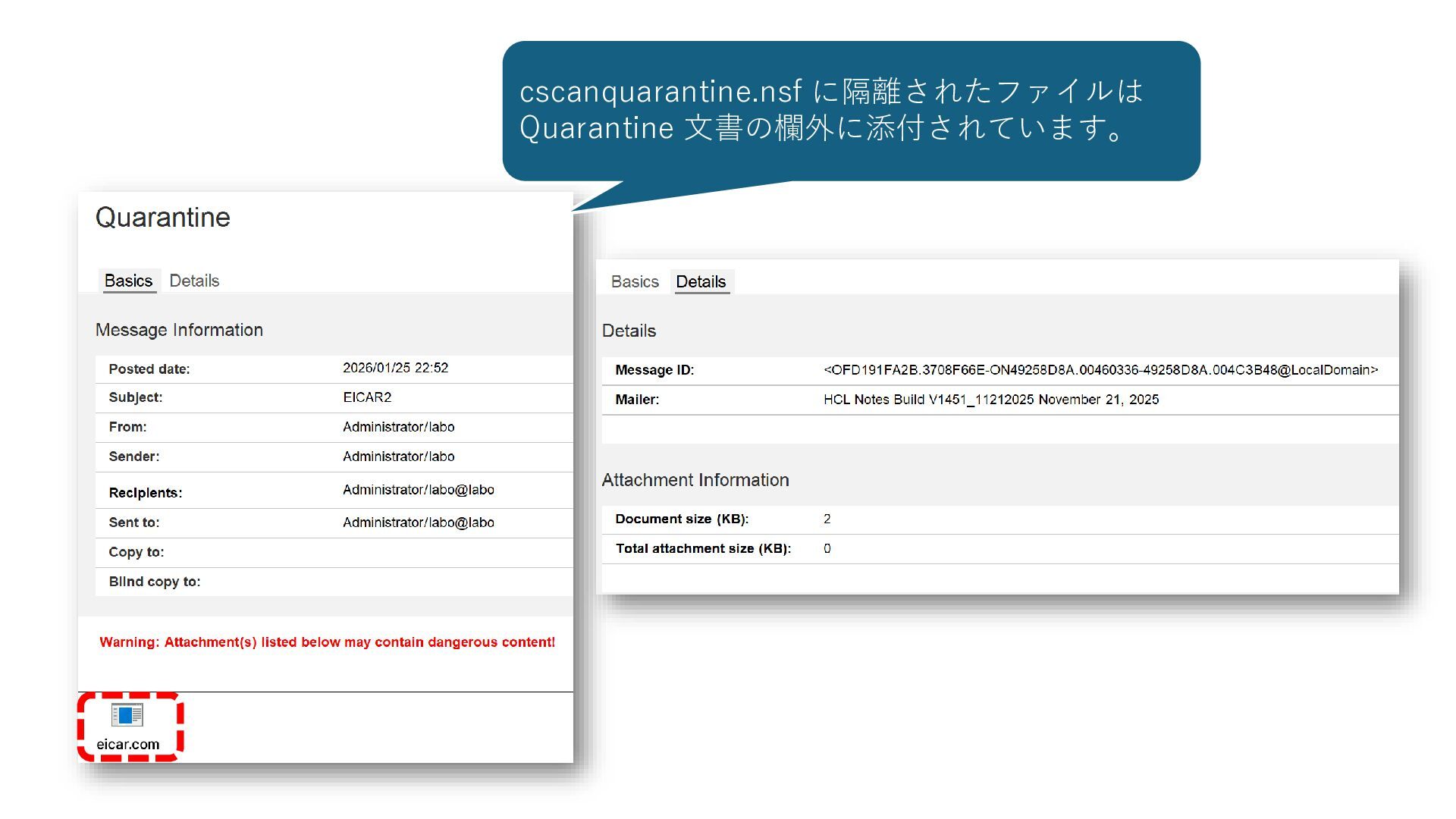
Task: Click Basics tab in right panel
Action: [635, 282]
